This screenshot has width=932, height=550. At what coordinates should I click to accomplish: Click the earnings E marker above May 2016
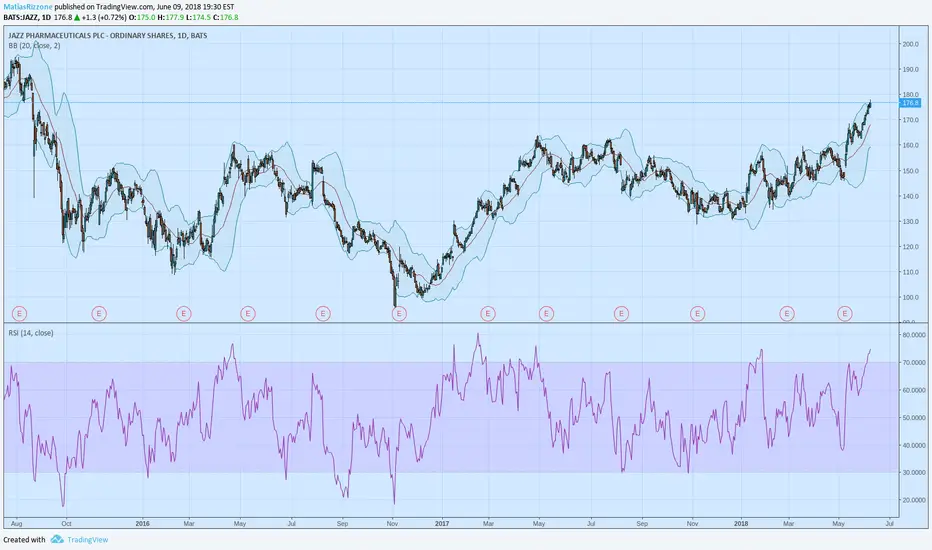248,313
